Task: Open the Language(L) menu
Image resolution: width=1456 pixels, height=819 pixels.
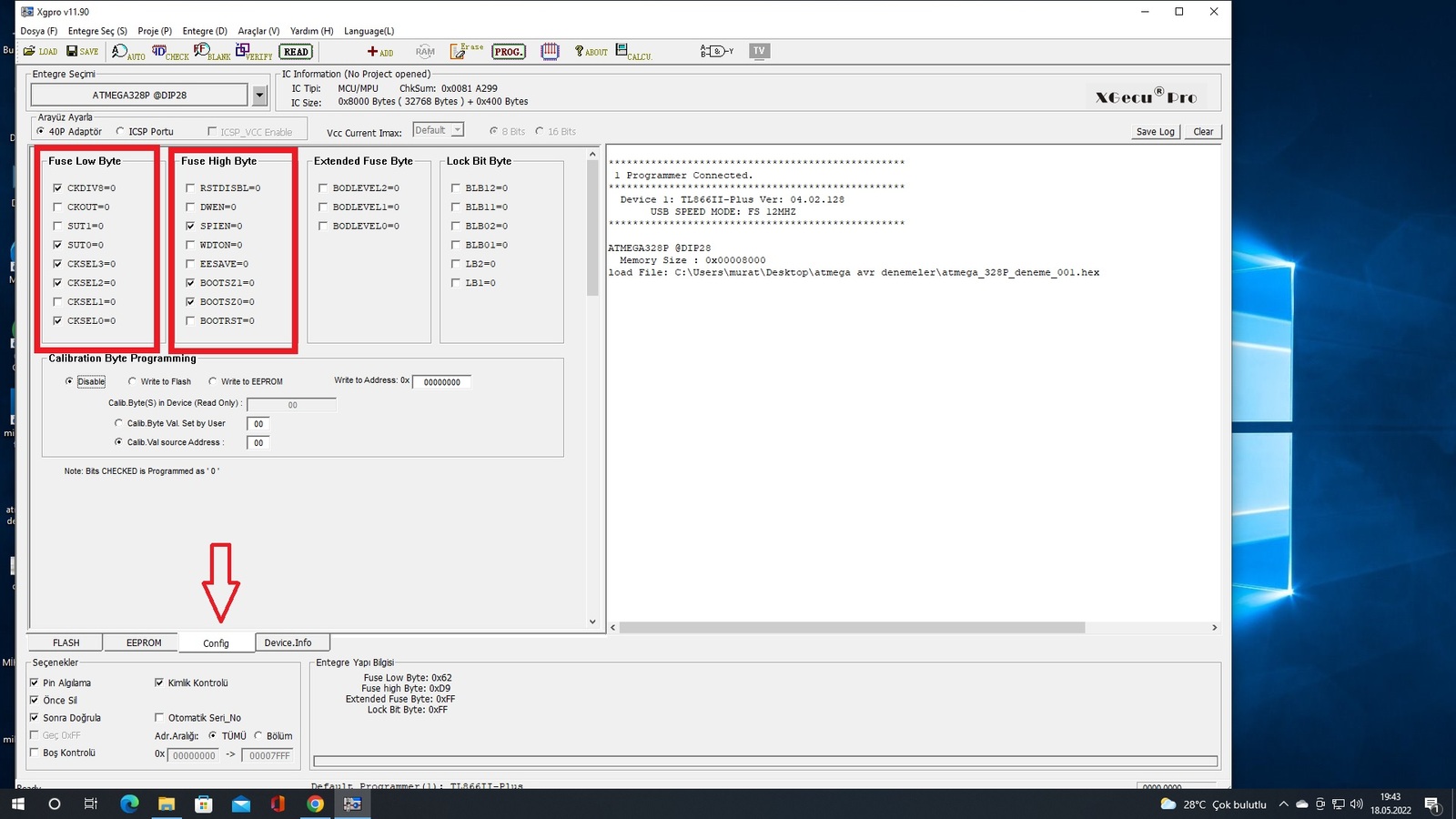Action: point(369,31)
